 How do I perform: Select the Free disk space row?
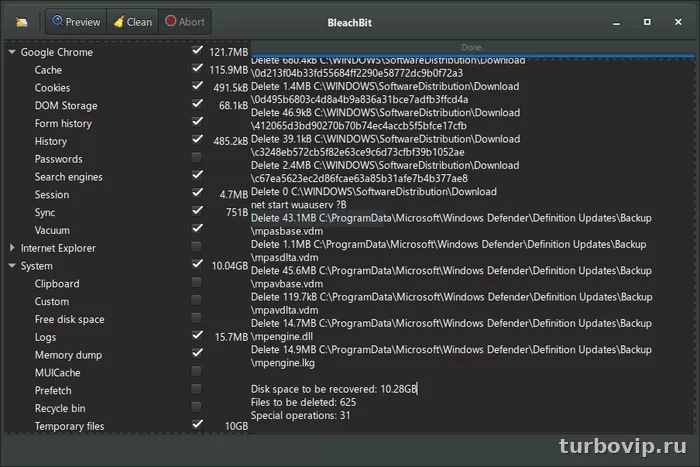pyautogui.click(x=70, y=320)
